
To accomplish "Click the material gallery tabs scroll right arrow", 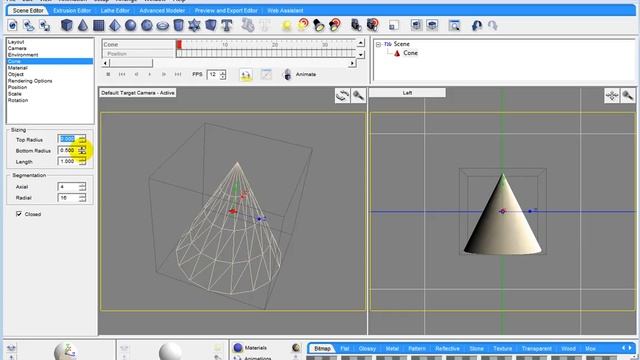I will pyautogui.click(x=631, y=348).
